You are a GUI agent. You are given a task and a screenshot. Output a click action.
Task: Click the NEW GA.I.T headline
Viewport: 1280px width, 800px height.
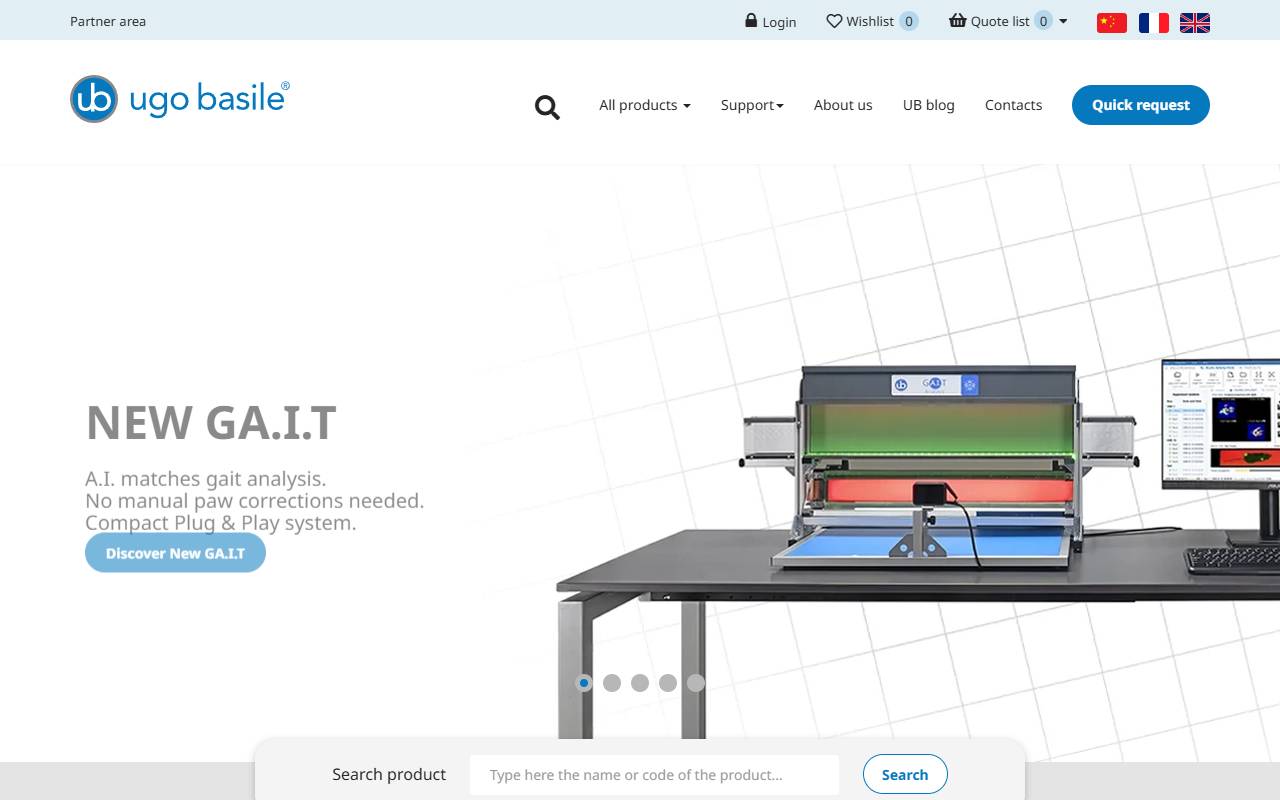211,422
